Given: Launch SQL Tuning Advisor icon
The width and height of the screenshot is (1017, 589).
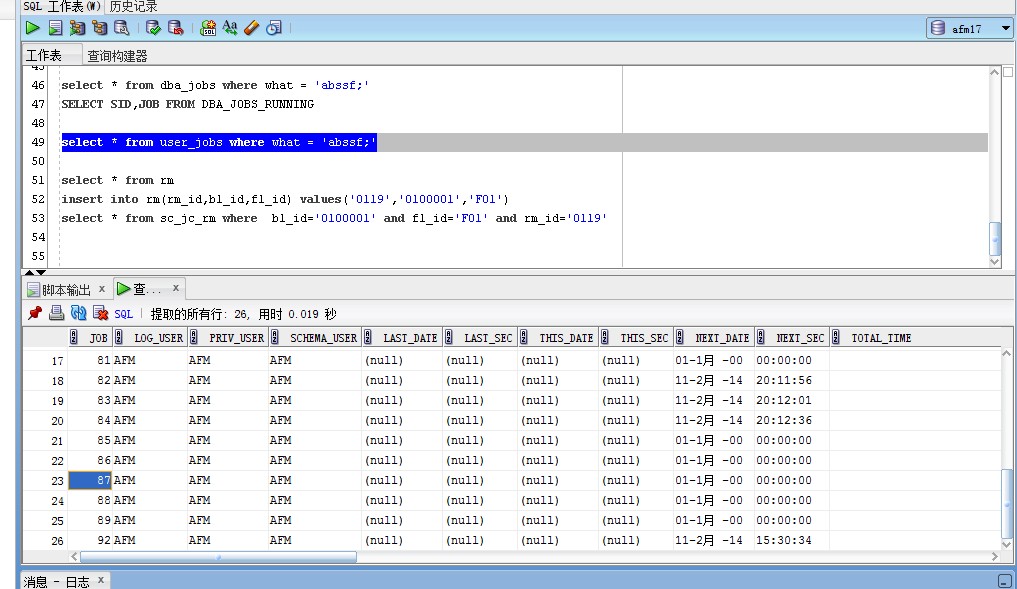Looking at the screenshot, I should [121, 28].
